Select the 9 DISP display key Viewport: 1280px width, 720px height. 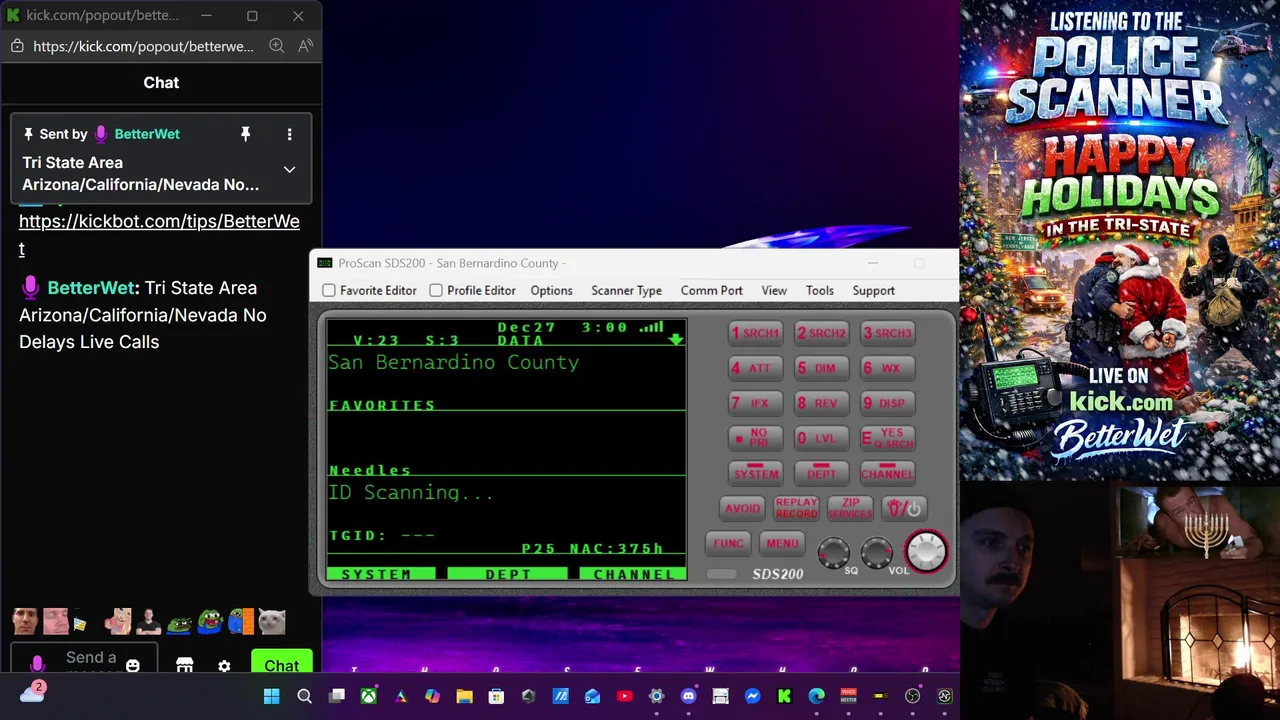(x=887, y=403)
